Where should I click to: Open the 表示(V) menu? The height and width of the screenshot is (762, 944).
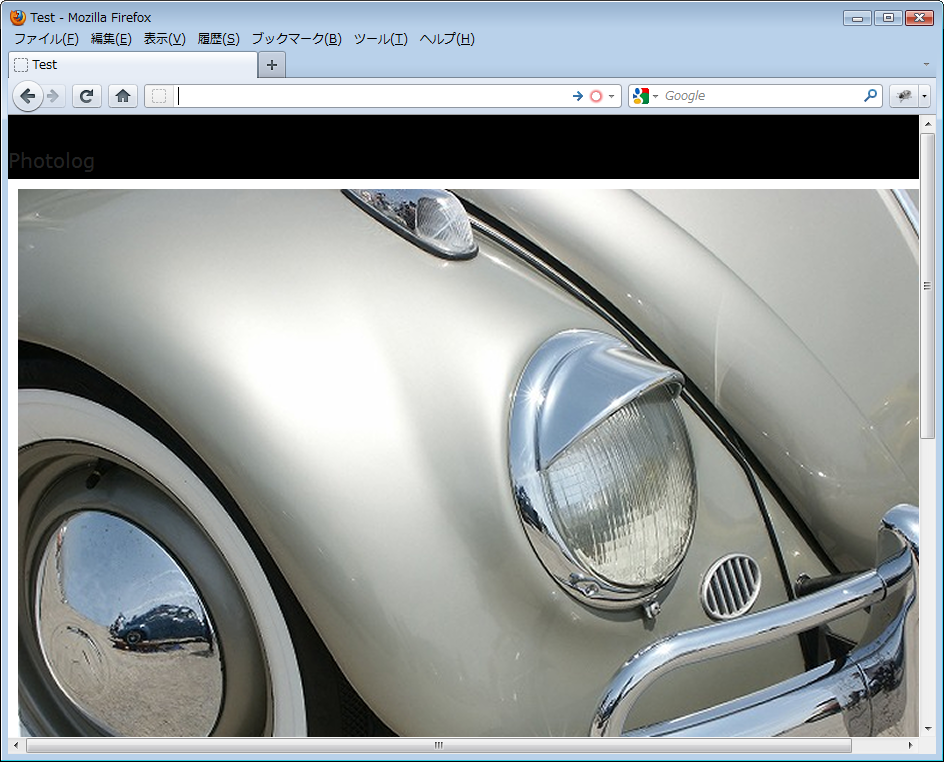point(164,39)
